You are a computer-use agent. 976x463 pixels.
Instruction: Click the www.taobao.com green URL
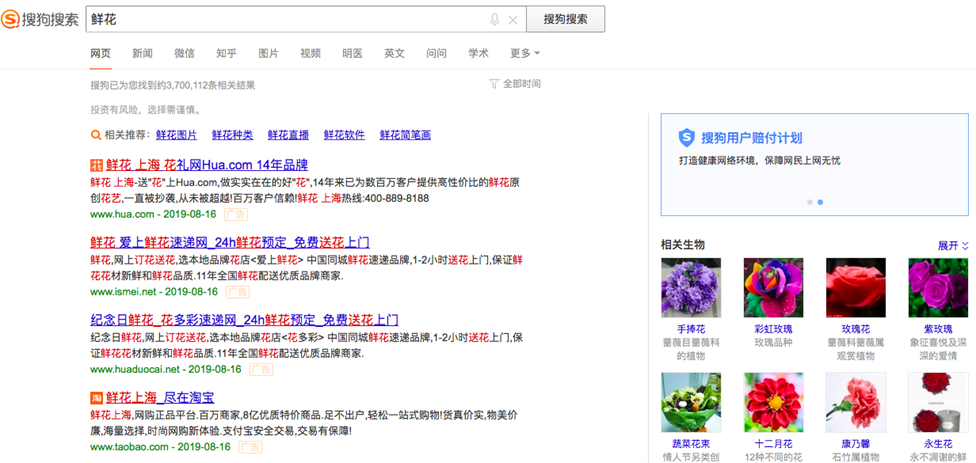pyautogui.click(x=129, y=447)
